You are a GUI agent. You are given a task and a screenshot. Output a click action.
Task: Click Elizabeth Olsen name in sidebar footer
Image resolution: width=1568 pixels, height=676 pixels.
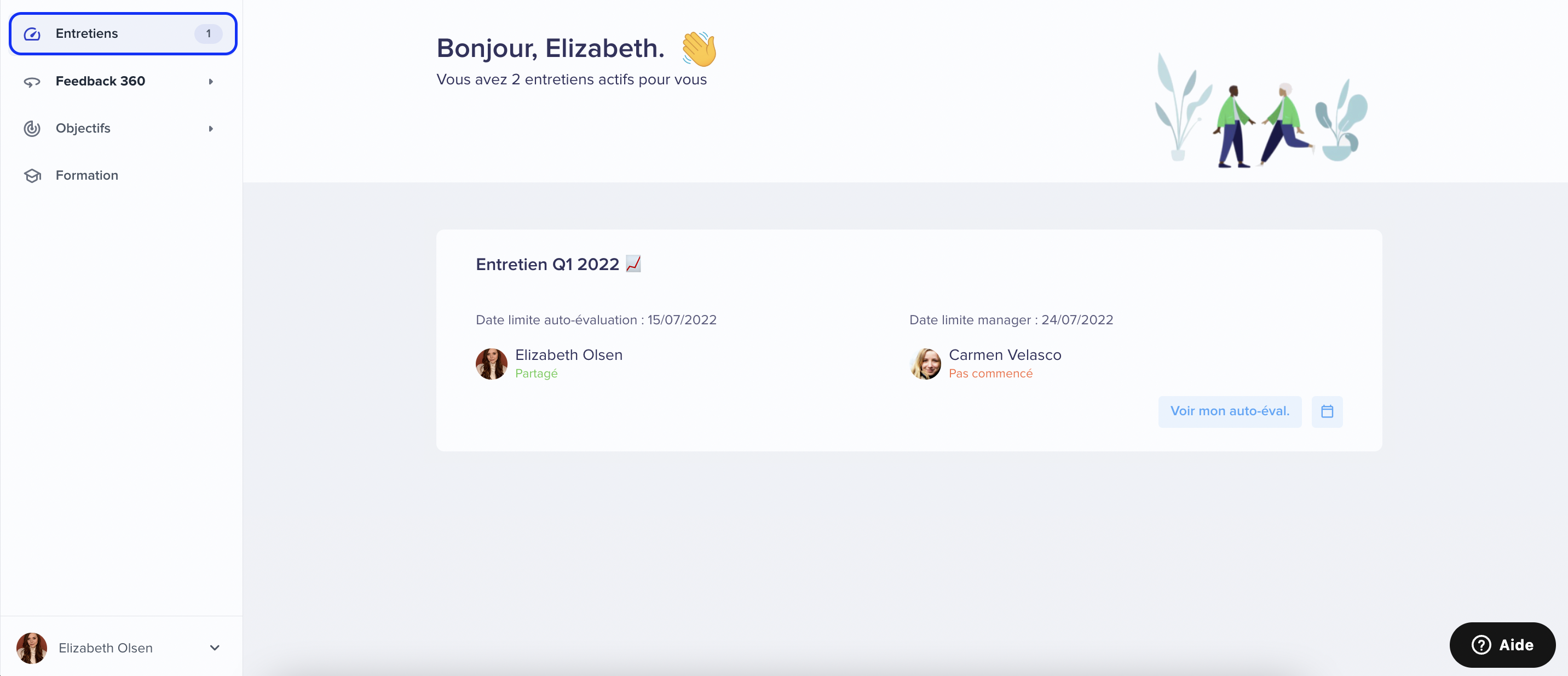[105, 648]
